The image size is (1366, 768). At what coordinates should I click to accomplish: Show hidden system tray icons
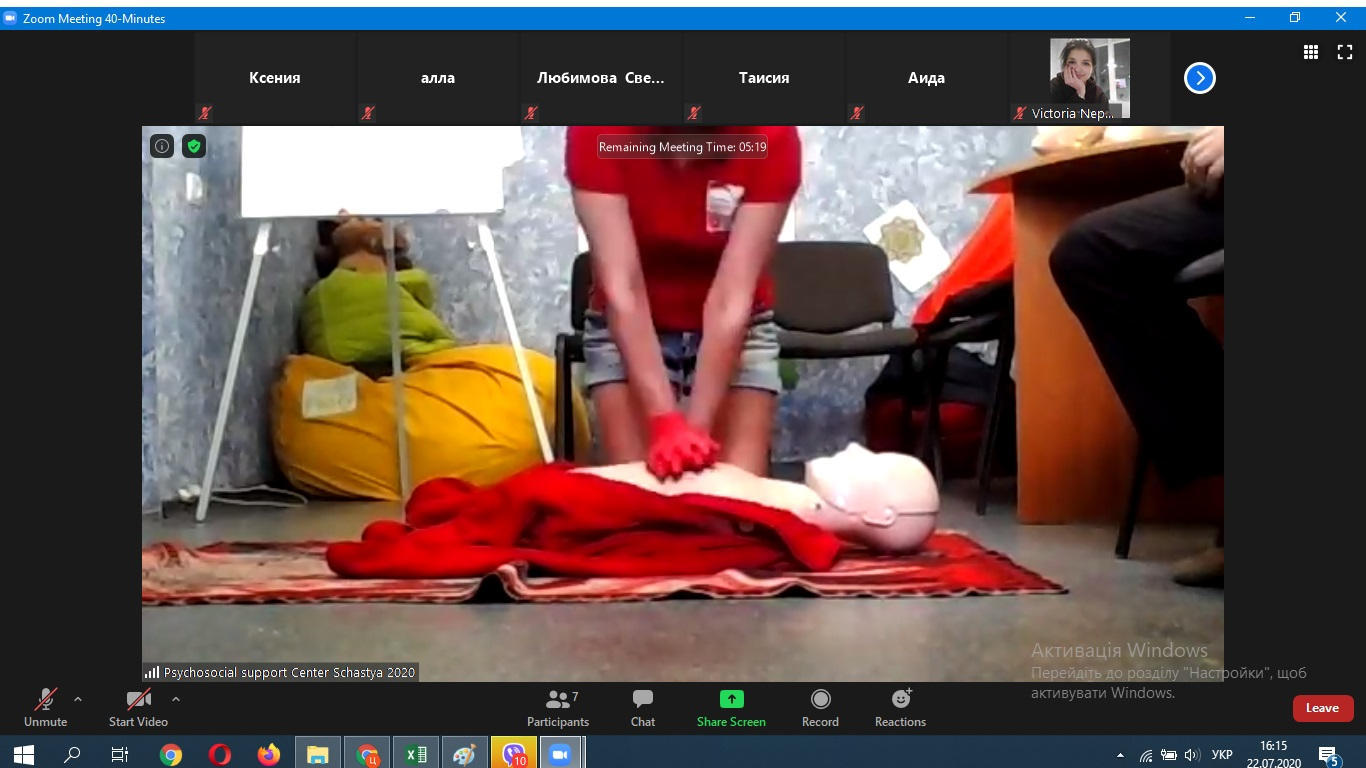[1120, 755]
